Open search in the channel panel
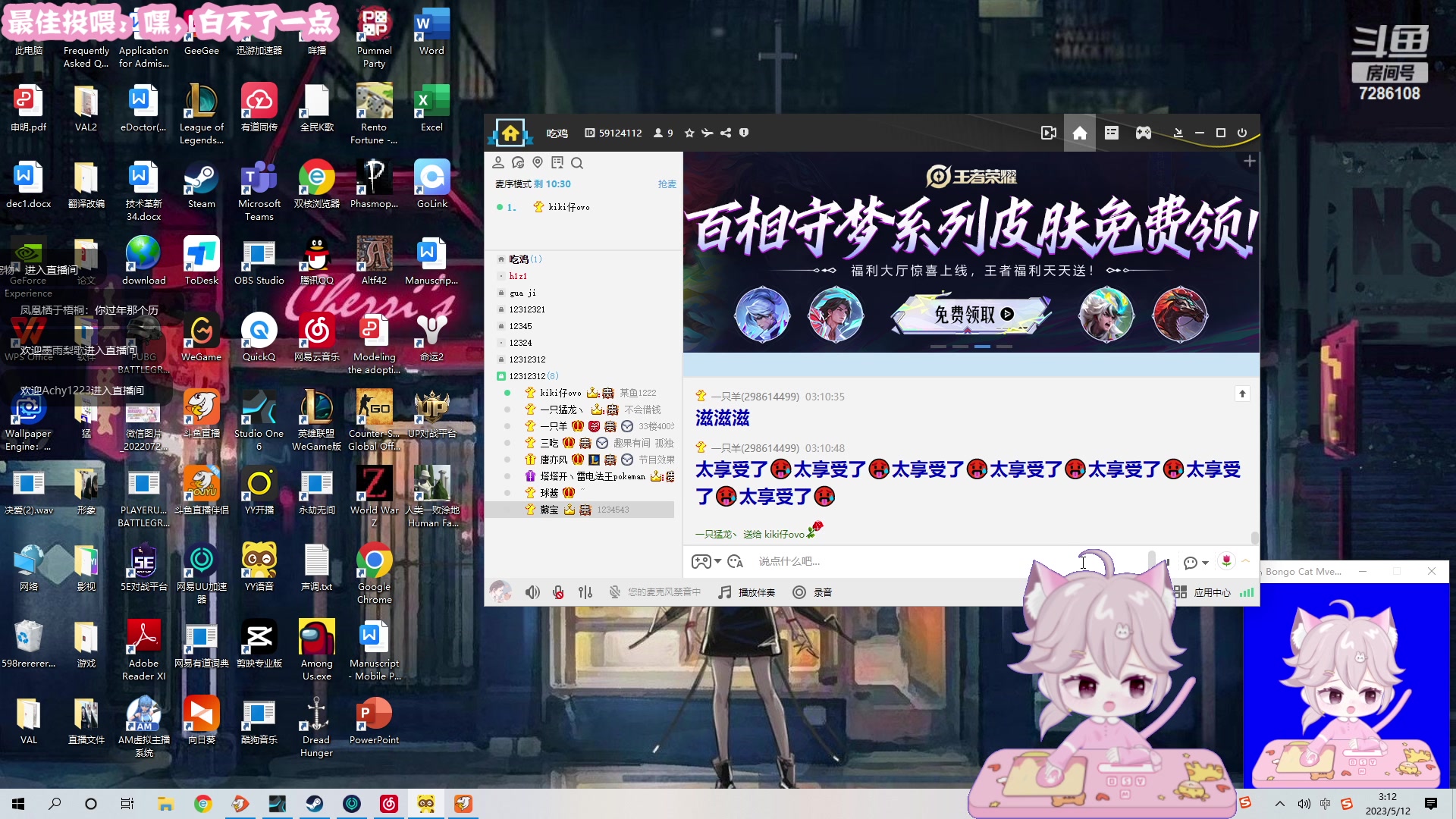The image size is (1456, 819). (577, 163)
